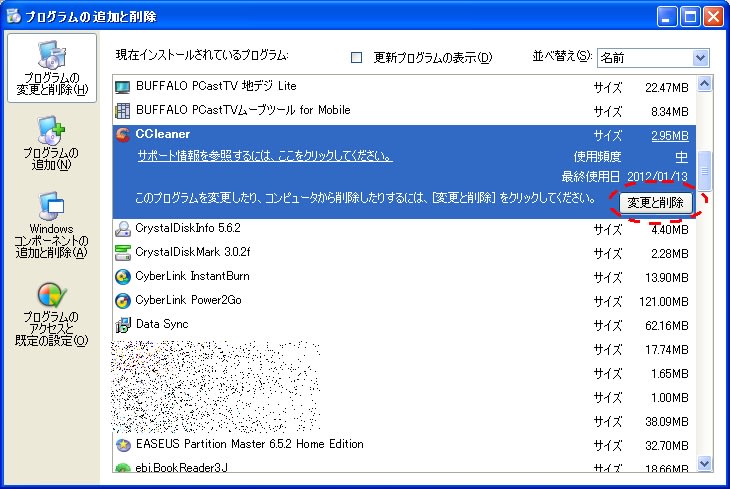Click the 使用頻度 label
The image size is (730, 489).
pyautogui.click(x=597, y=156)
